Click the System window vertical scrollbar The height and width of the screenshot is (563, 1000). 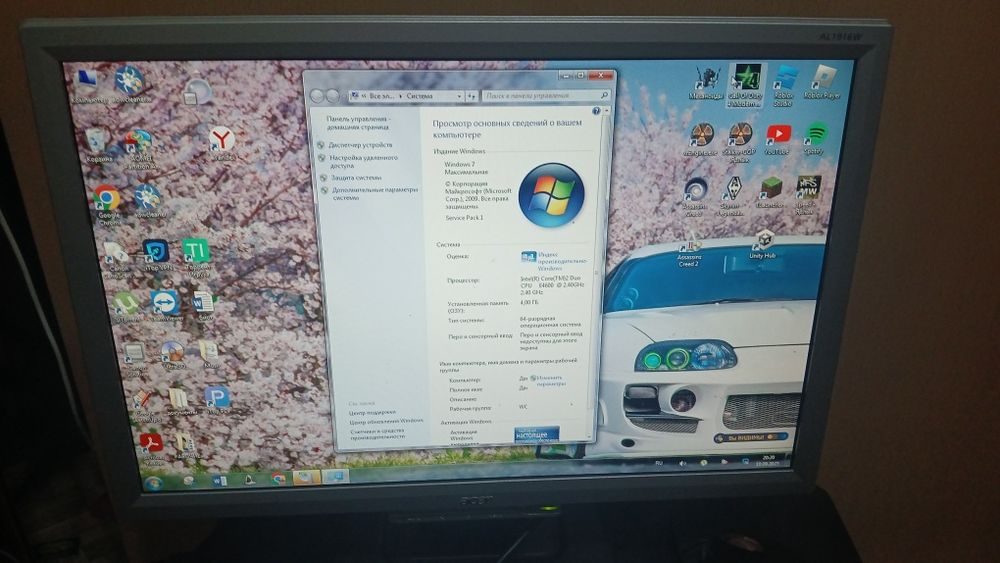click(597, 274)
